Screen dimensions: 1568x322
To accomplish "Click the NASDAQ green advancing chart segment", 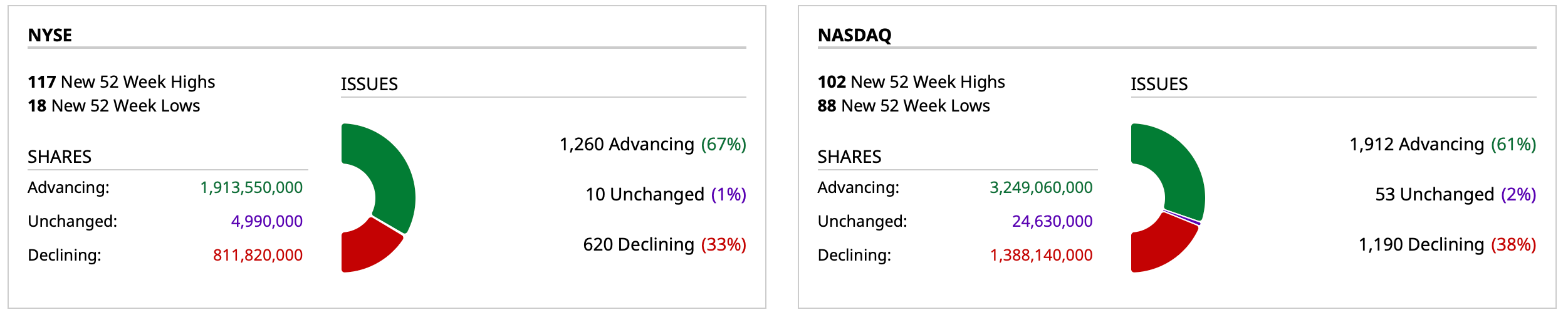I will [1178, 169].
